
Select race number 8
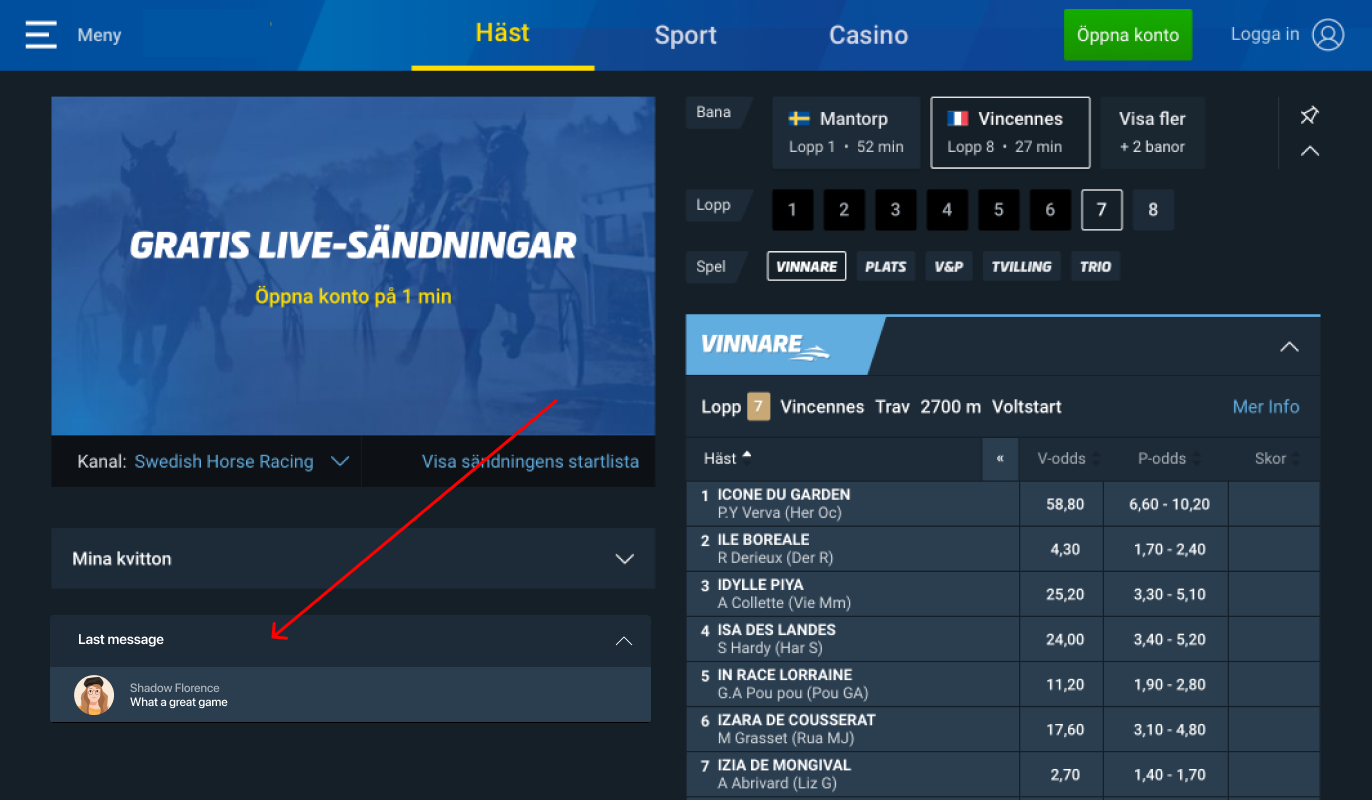click(1153, 210)
